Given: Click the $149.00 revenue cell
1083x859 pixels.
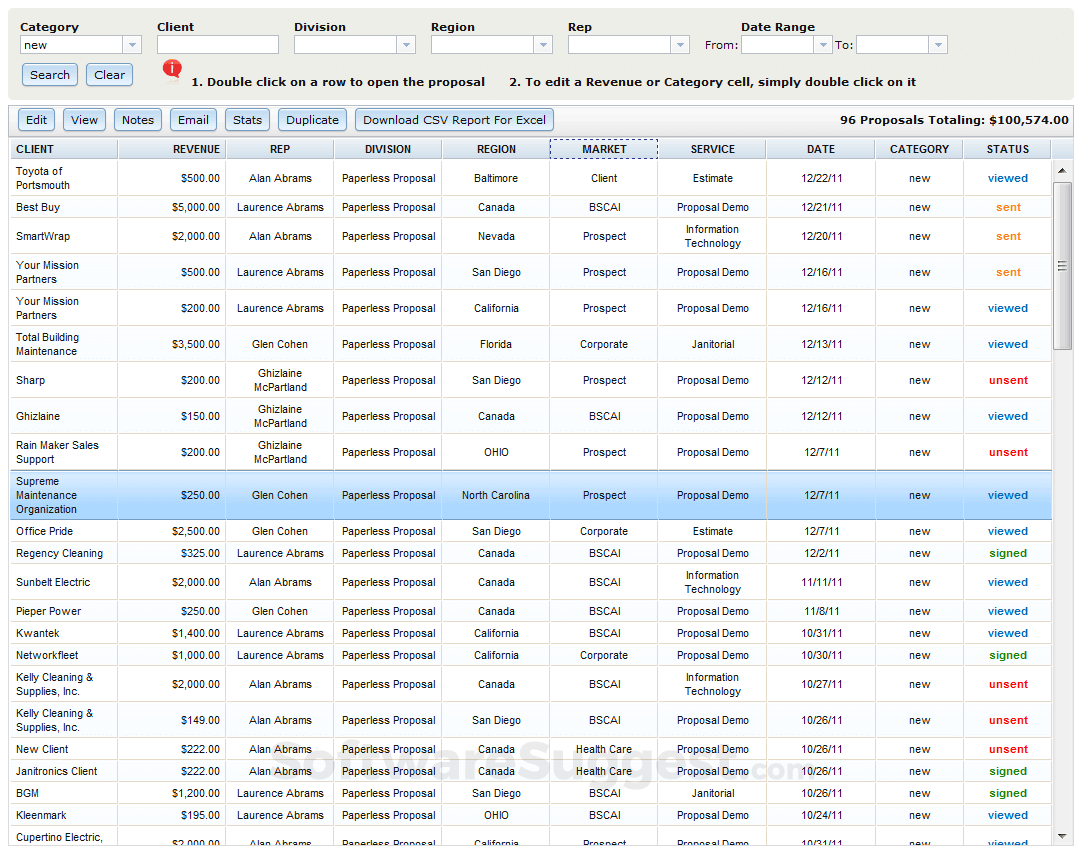Looking at the screenshot, I should [172, 720].
